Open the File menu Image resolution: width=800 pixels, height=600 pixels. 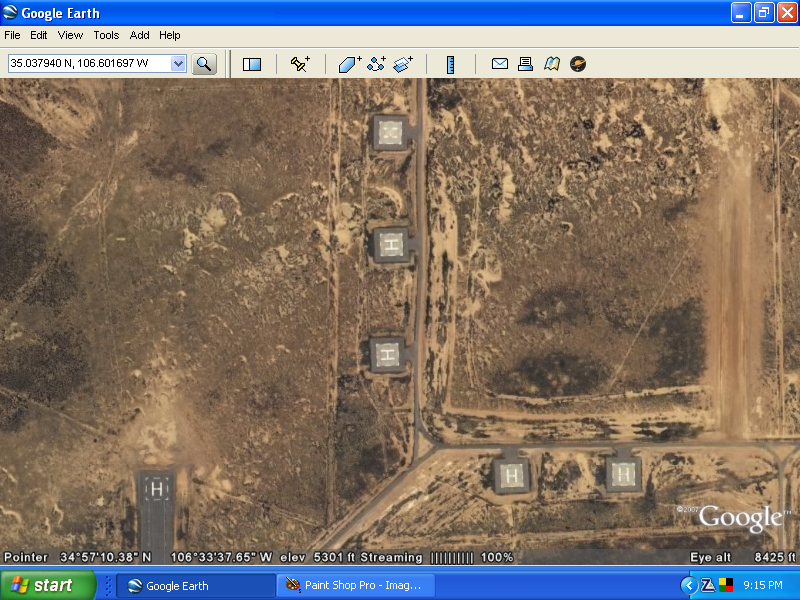click(x=12, y=35)
